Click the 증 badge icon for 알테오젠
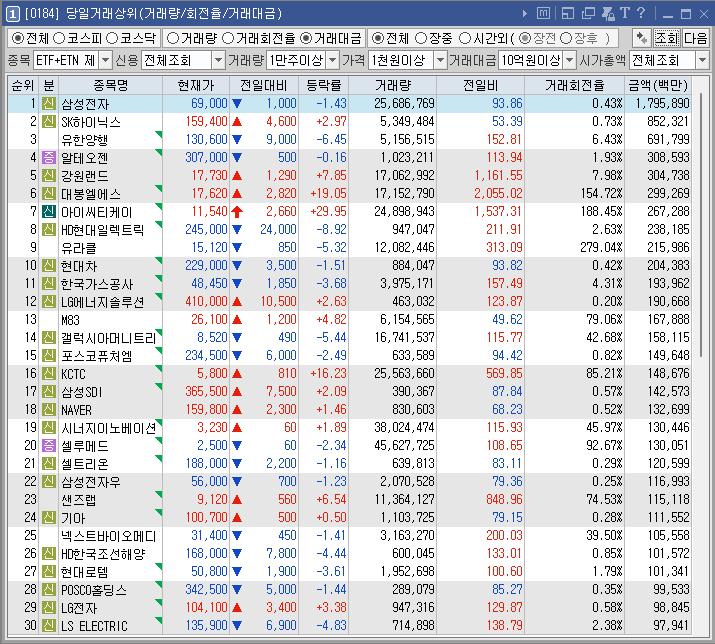The width and height of the screenshot is (715, 644). pyautogui.click(x=49, y=157)
